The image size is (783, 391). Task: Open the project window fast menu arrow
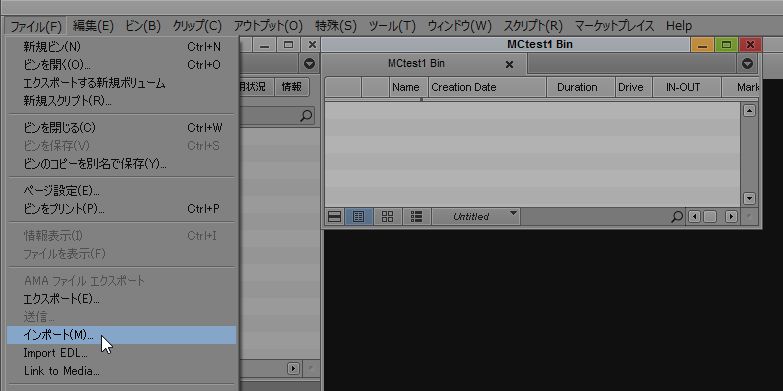[310, 64]
